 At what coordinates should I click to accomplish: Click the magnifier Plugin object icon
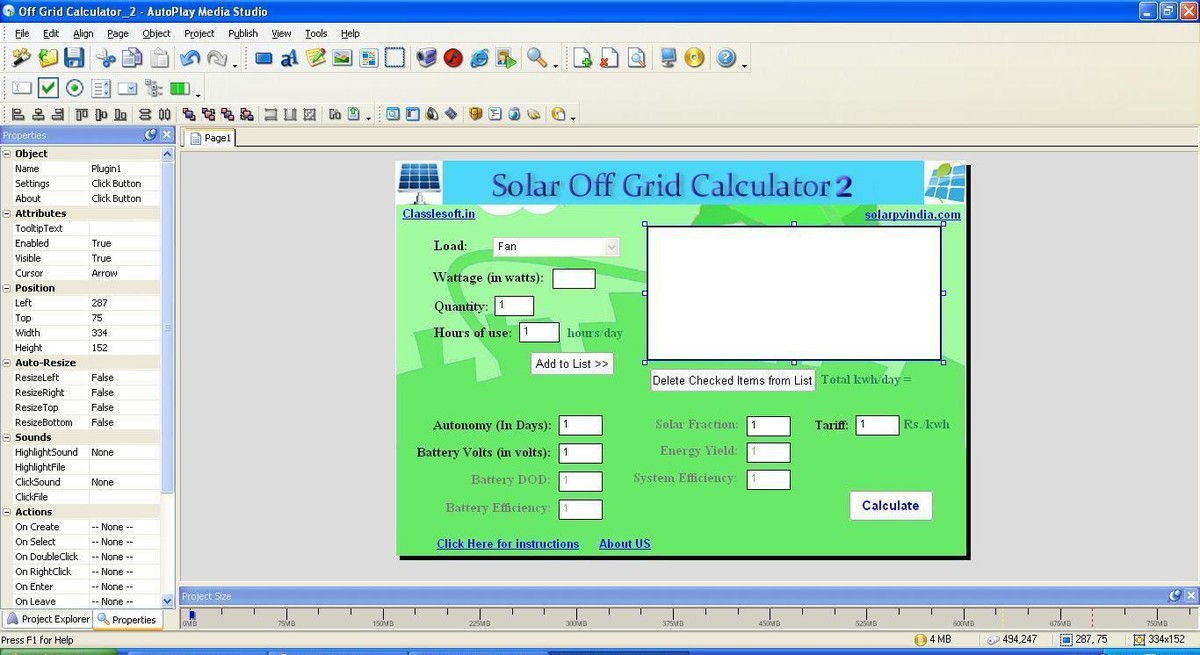[537, 58]
